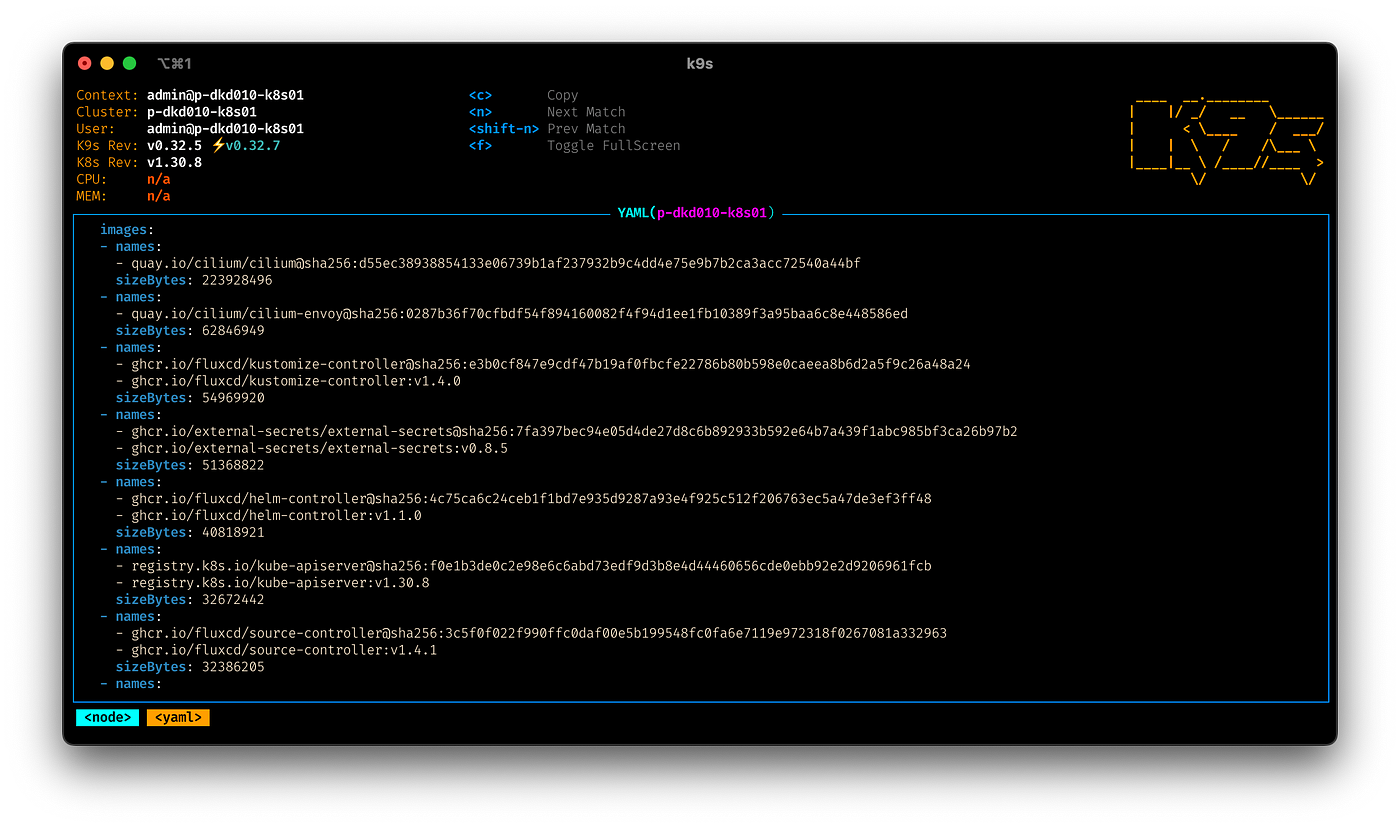Viewport: 1400px width, 828px height.
Task: Click the User value admin@p-dkd010-k8s01
Action: [225, 129]
